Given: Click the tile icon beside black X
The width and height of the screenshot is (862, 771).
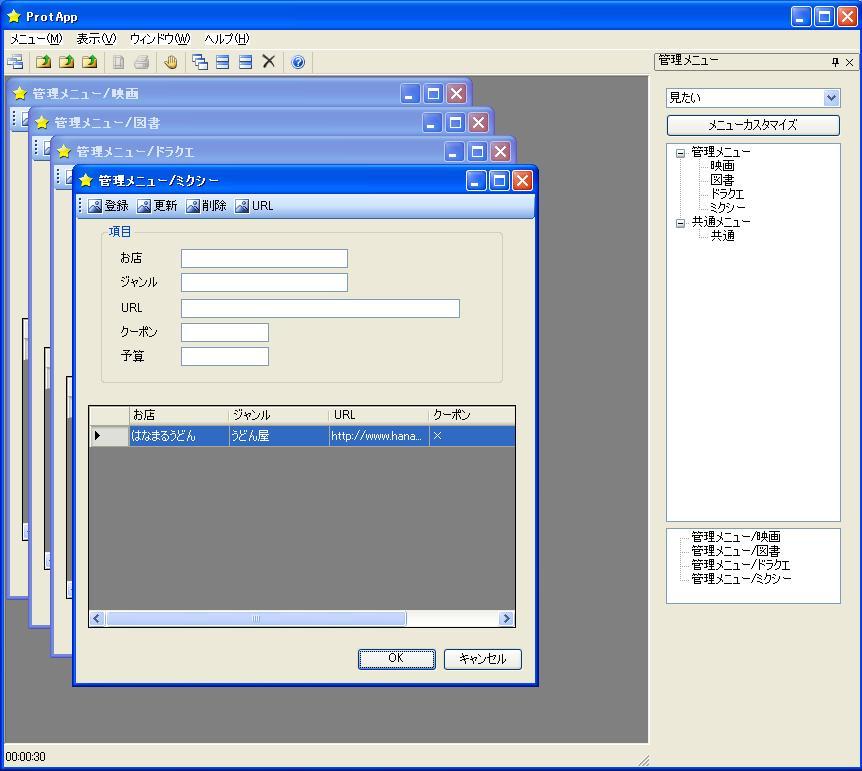Looking at the screenshot, I should (245, 62).
